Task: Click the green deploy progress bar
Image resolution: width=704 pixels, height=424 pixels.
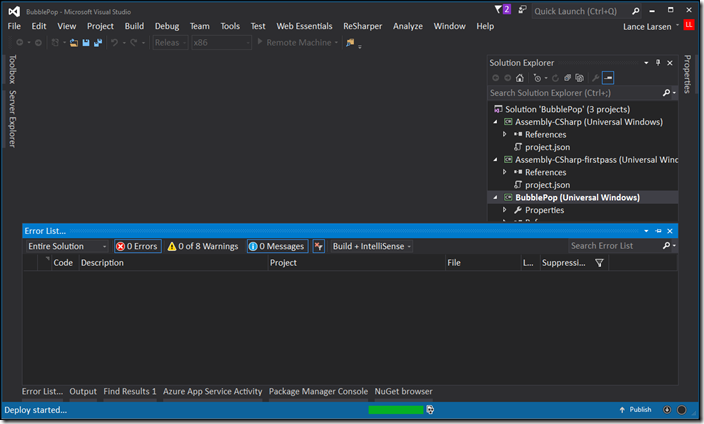Action: click(x=396, y=410)
